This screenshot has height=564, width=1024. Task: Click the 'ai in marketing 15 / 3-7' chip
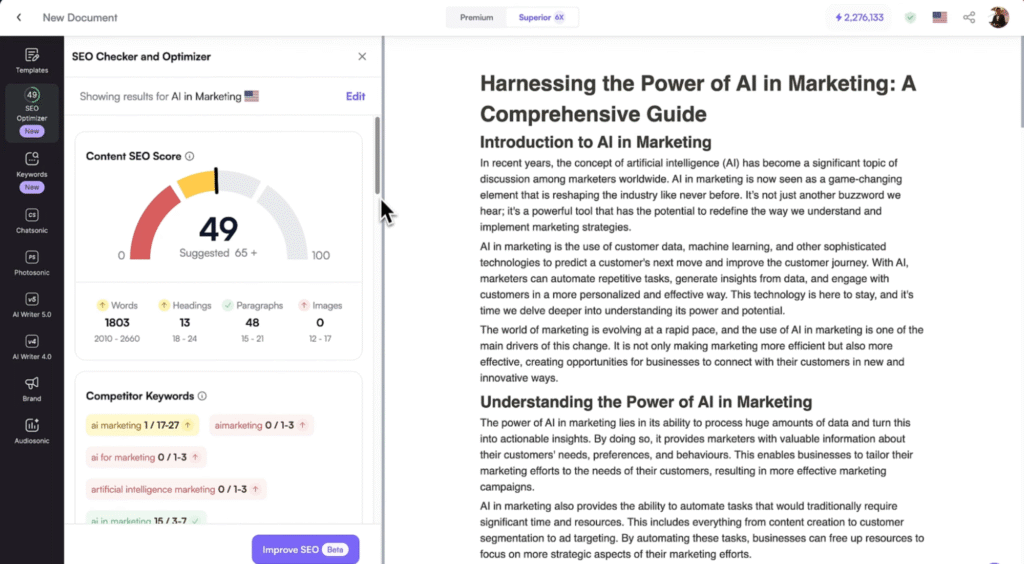[146, 520]
